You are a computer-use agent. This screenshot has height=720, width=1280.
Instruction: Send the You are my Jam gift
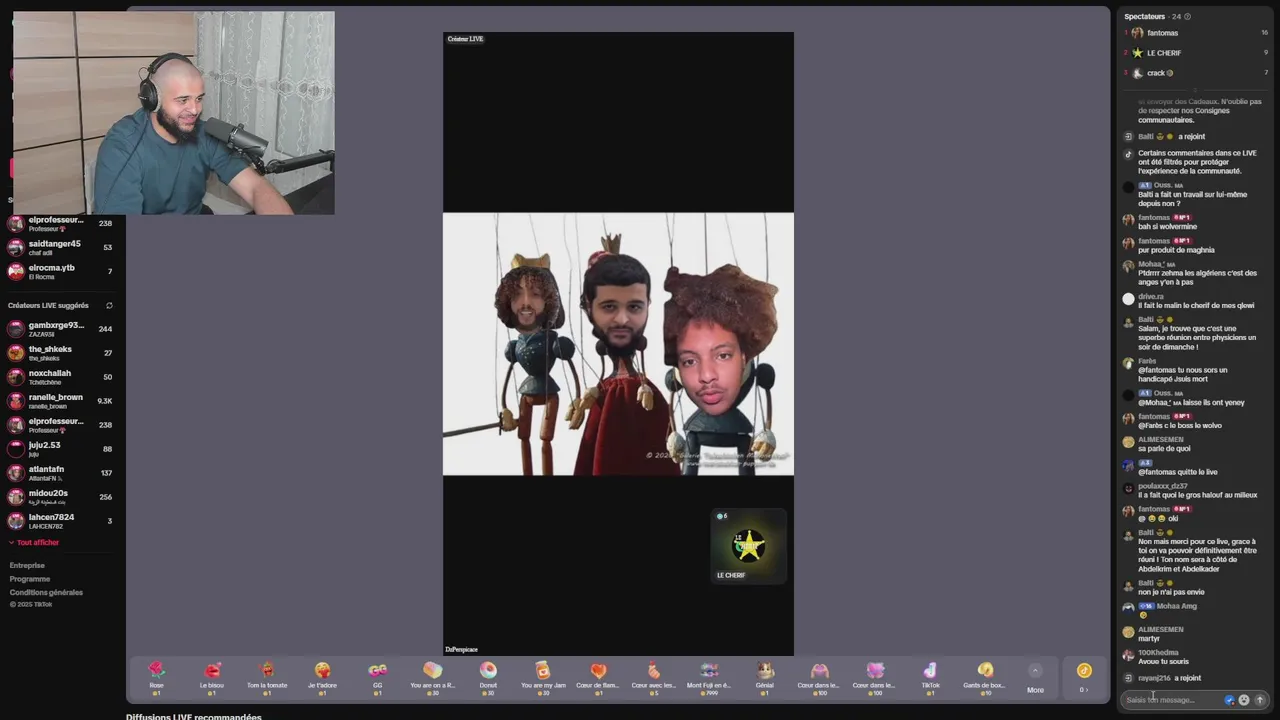543,677
